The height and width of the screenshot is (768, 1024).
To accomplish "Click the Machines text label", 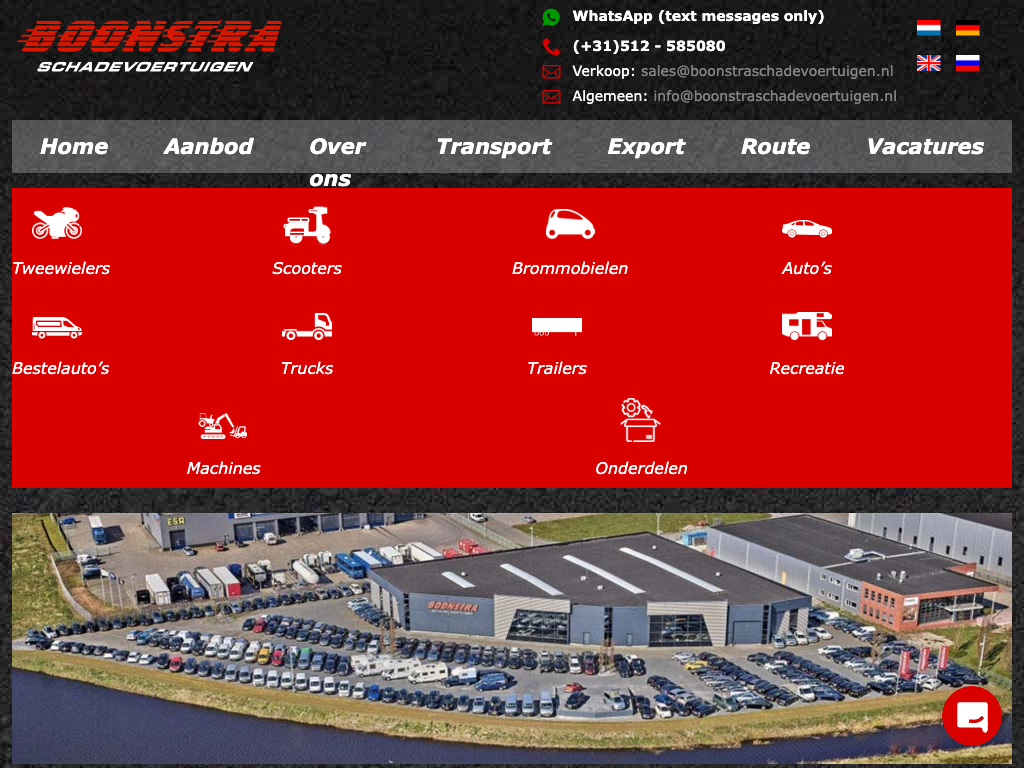I will click(223, 468).
